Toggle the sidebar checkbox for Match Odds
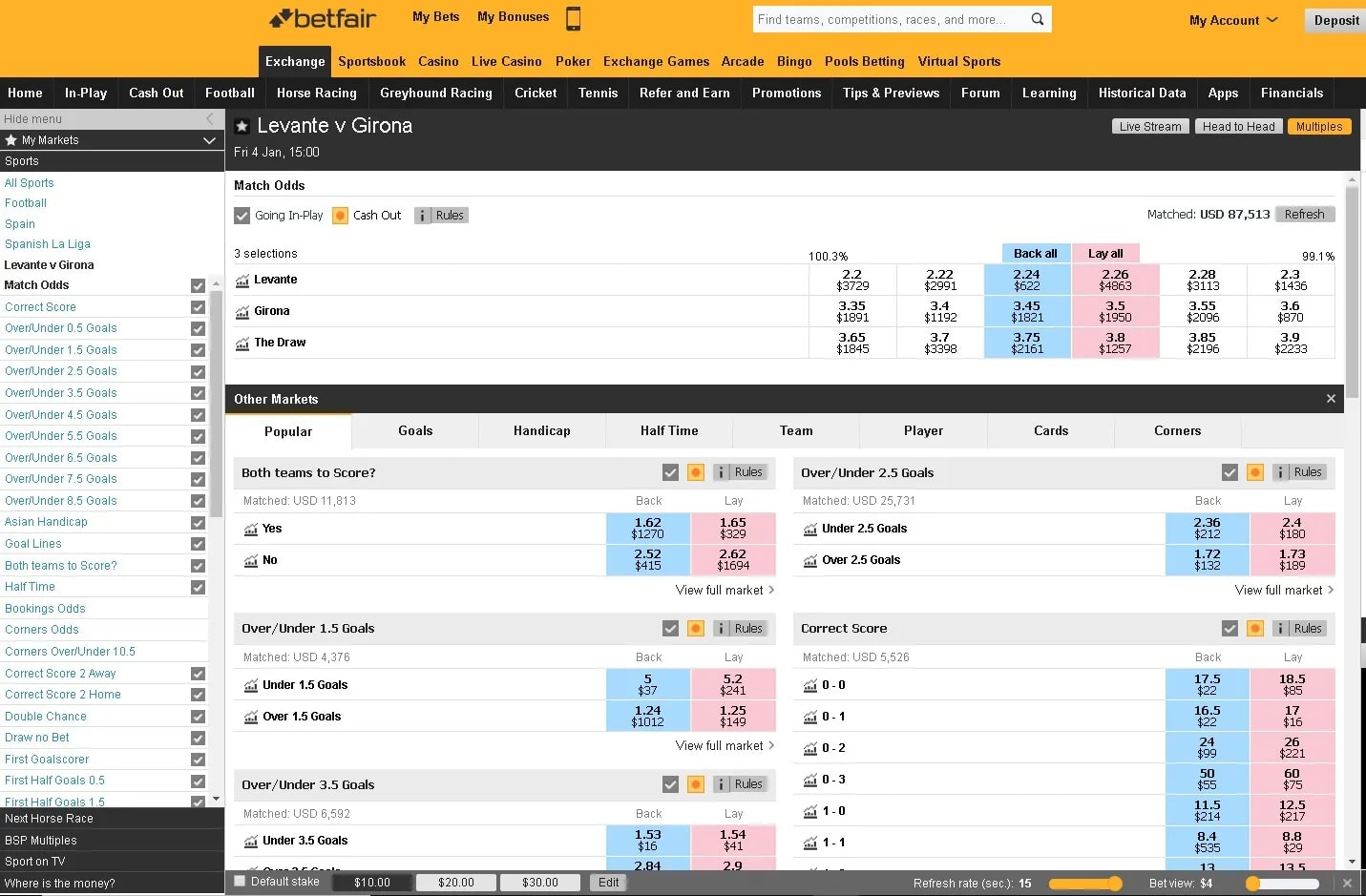This screenshot has width=1366, height=896. (198, 285)
